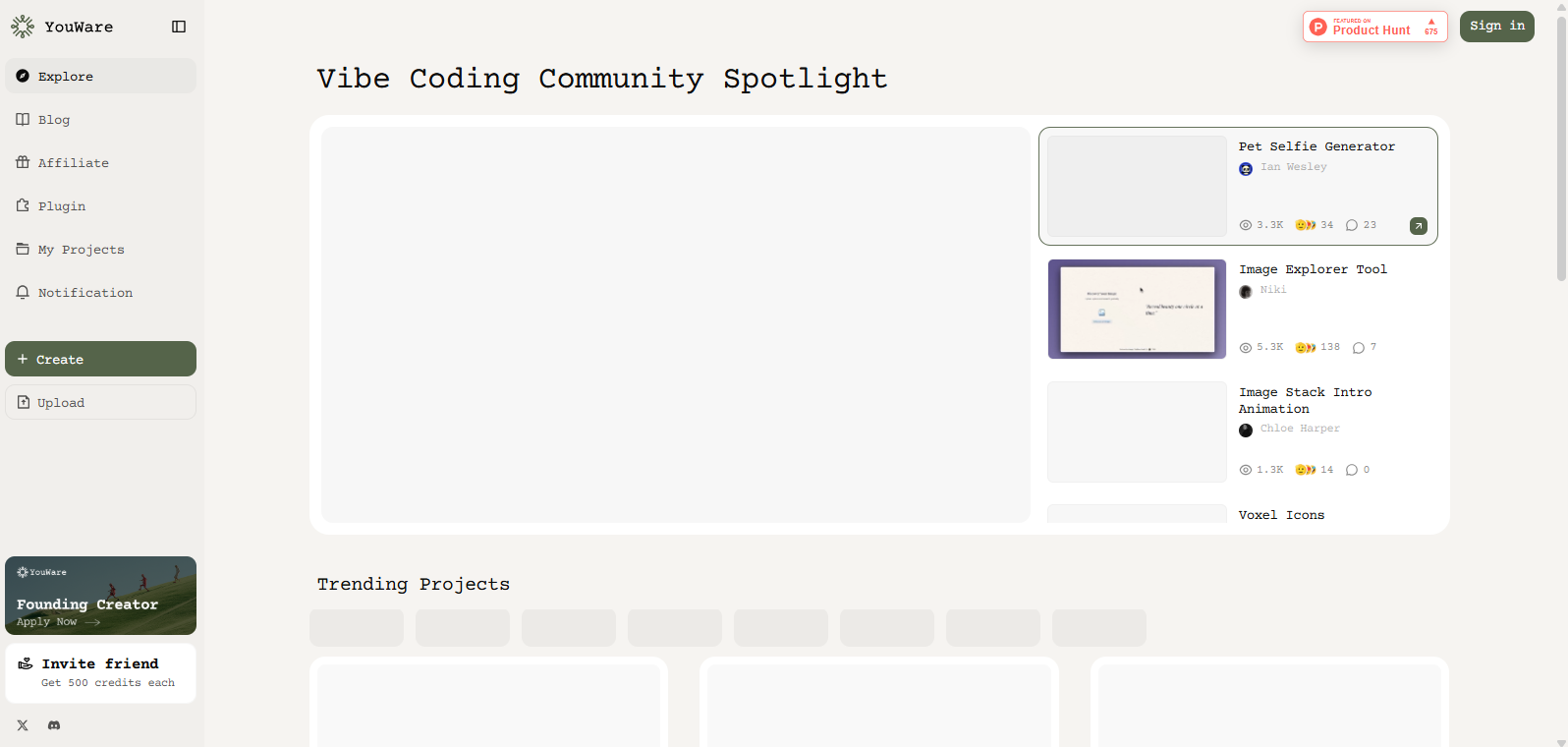Click Niki's avatar under Image Explorer Tool
This screenshot has width=1568, height=747.
(x=1246, y=291)
